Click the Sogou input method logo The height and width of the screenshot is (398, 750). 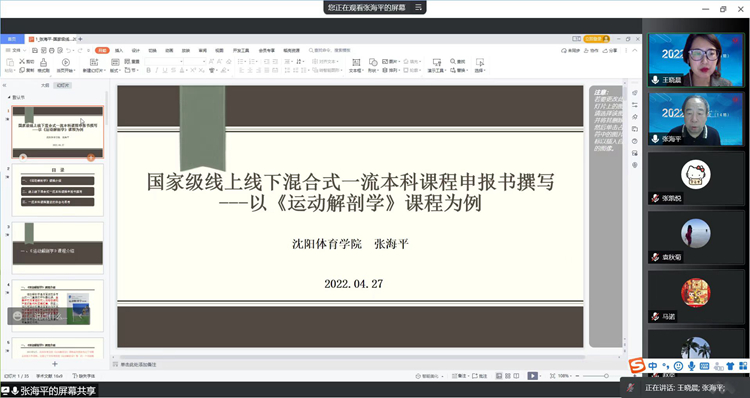click(637, 366)
